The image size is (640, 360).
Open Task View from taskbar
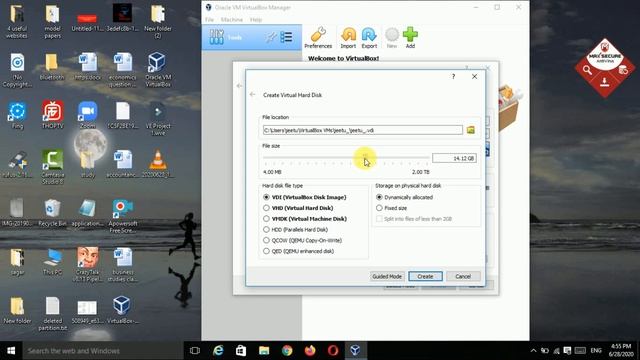point(195,350)
